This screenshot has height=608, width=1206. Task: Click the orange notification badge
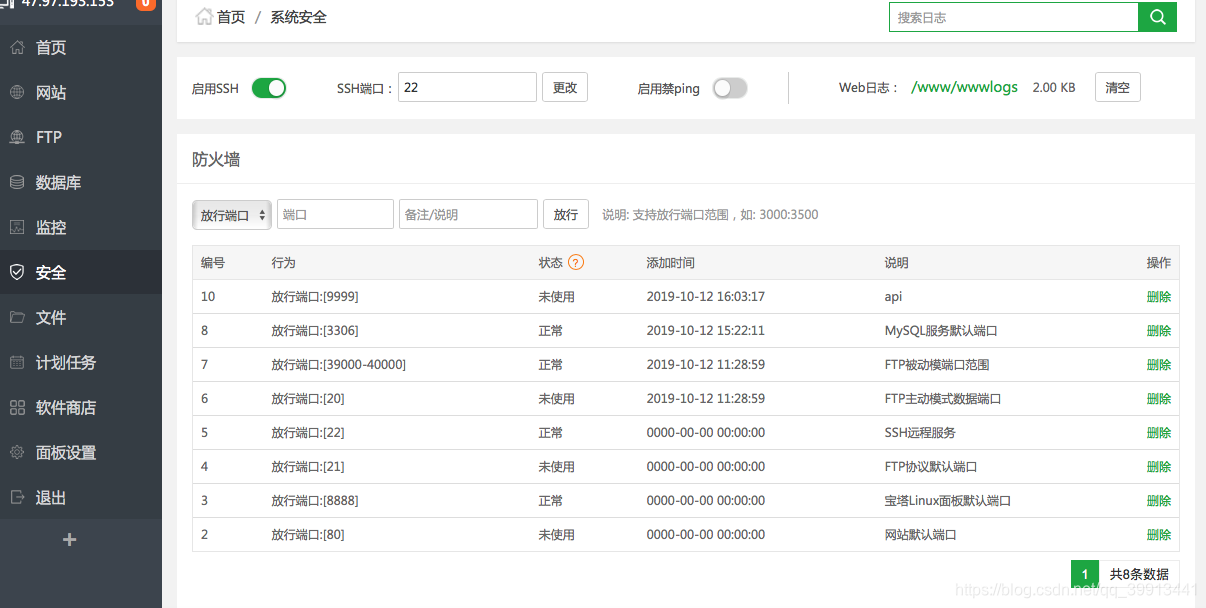coord(145,4)
